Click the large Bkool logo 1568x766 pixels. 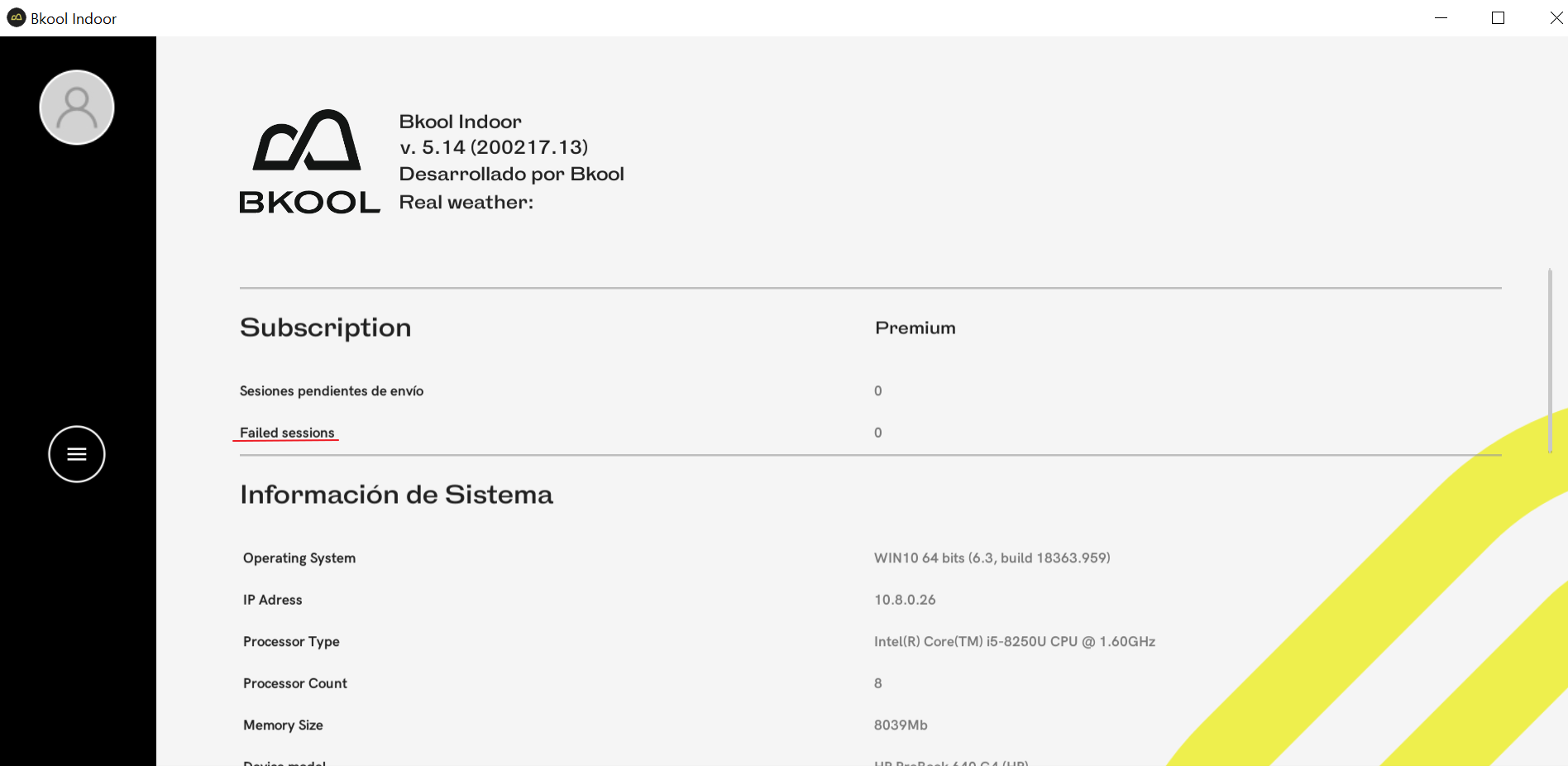[x=309, y=163]
